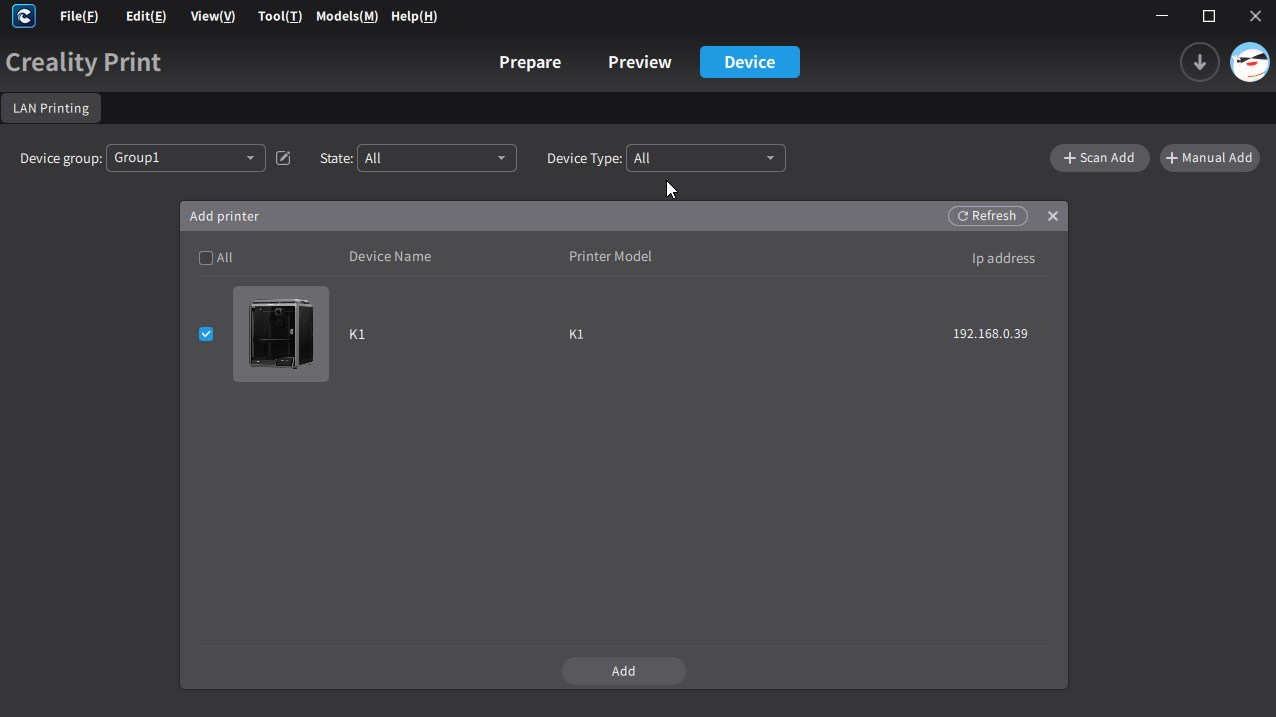The width and height of the screenshot is (1276, 717).
Task: Open the Help menu
Action: tap(414, 16)
